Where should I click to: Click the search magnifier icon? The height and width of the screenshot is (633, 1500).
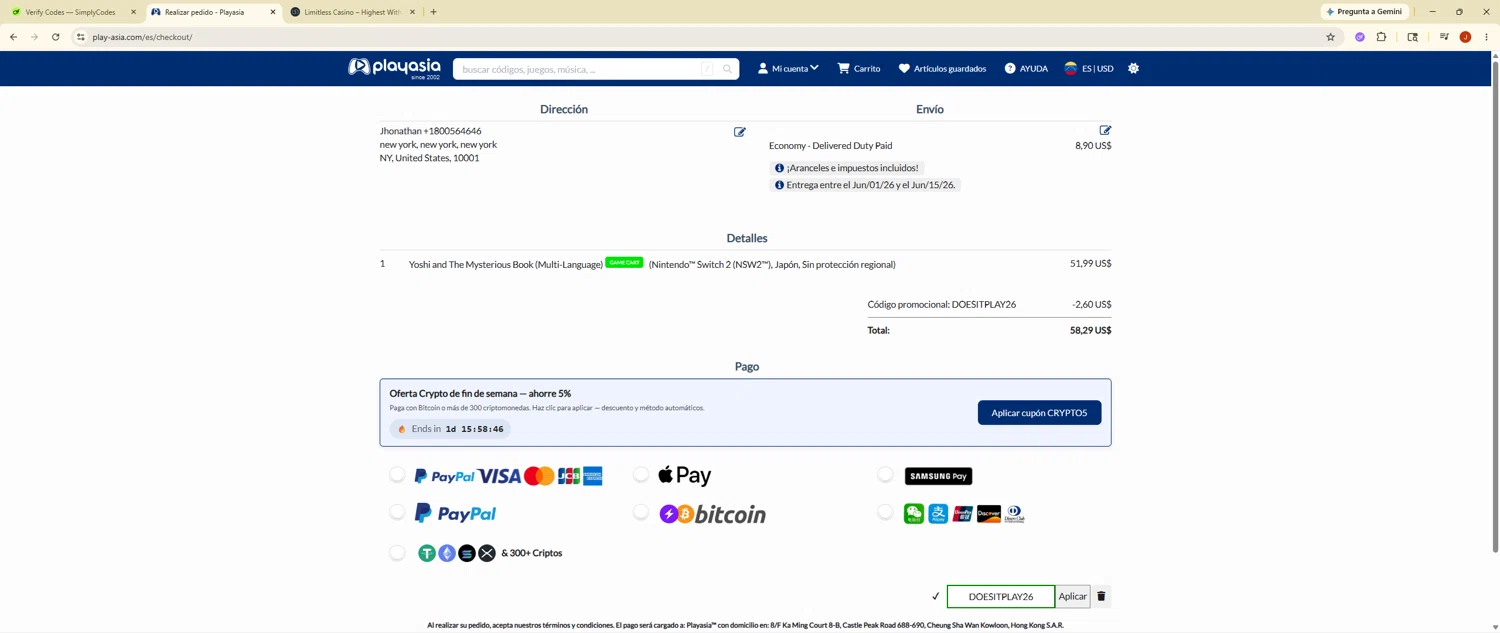click(x=727, y=69)
